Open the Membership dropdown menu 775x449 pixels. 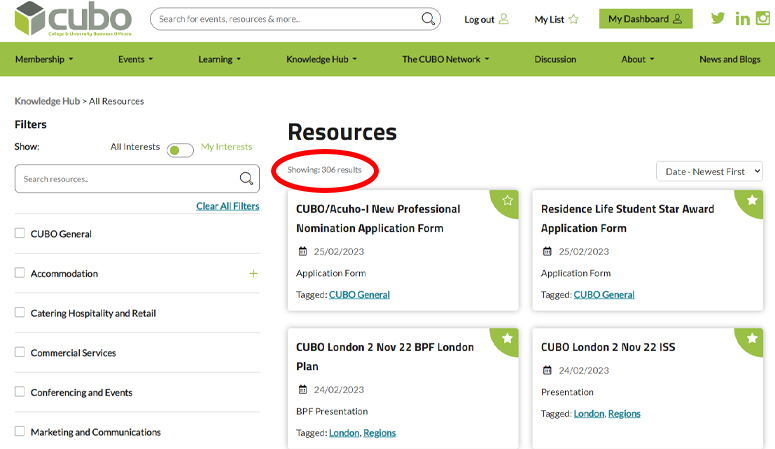[x=44, y=59]
